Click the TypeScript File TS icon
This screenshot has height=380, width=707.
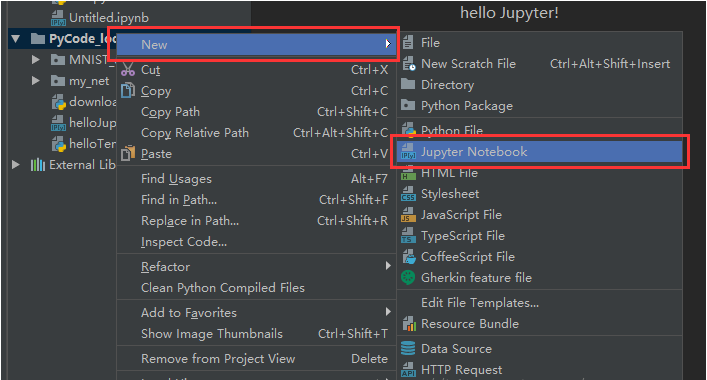(408, 236)
